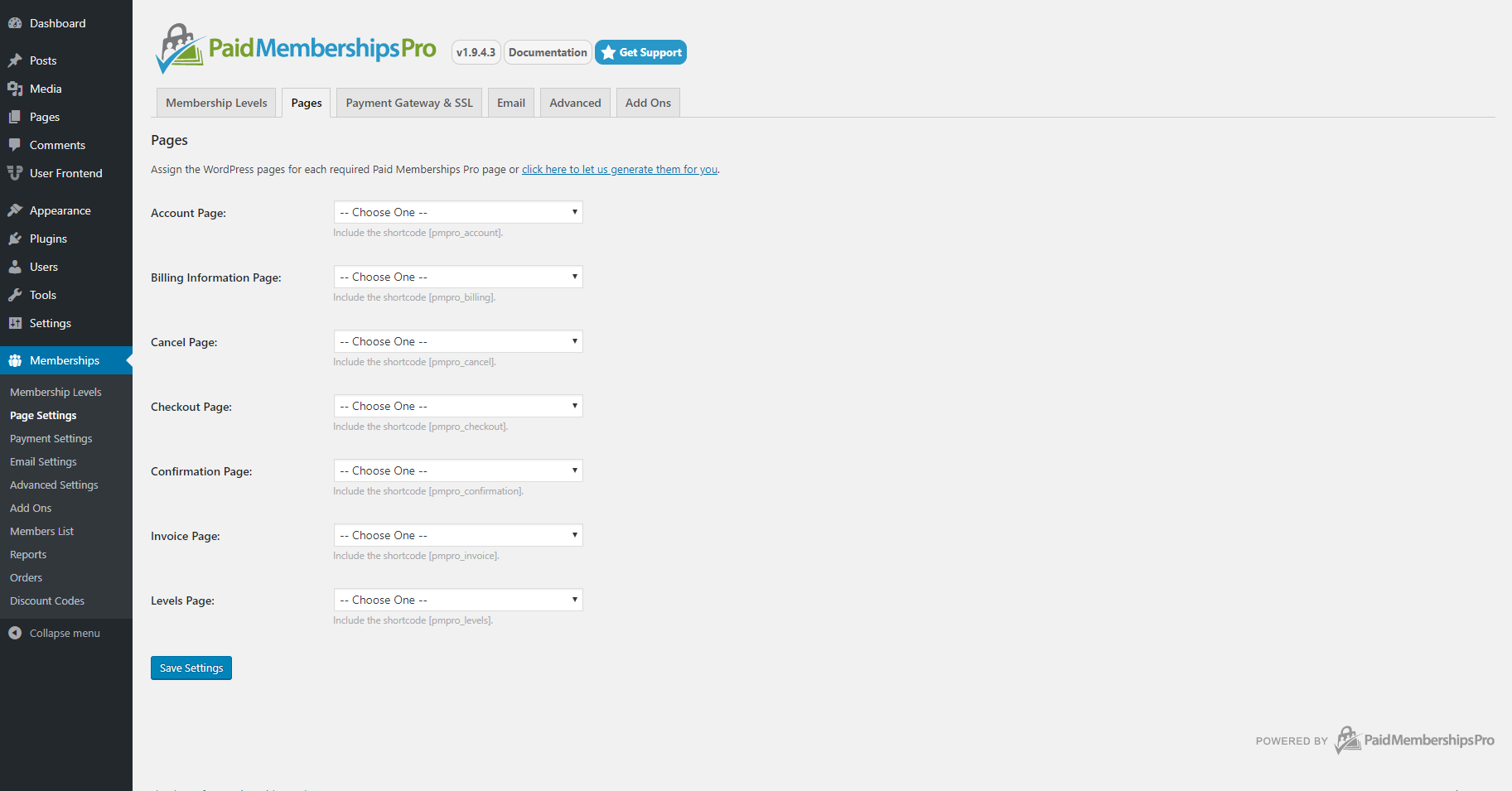The width and height of the screenshot is (1512, 791).
Task: Open the Cancel Page dropdown
Action: click(458, 341)
